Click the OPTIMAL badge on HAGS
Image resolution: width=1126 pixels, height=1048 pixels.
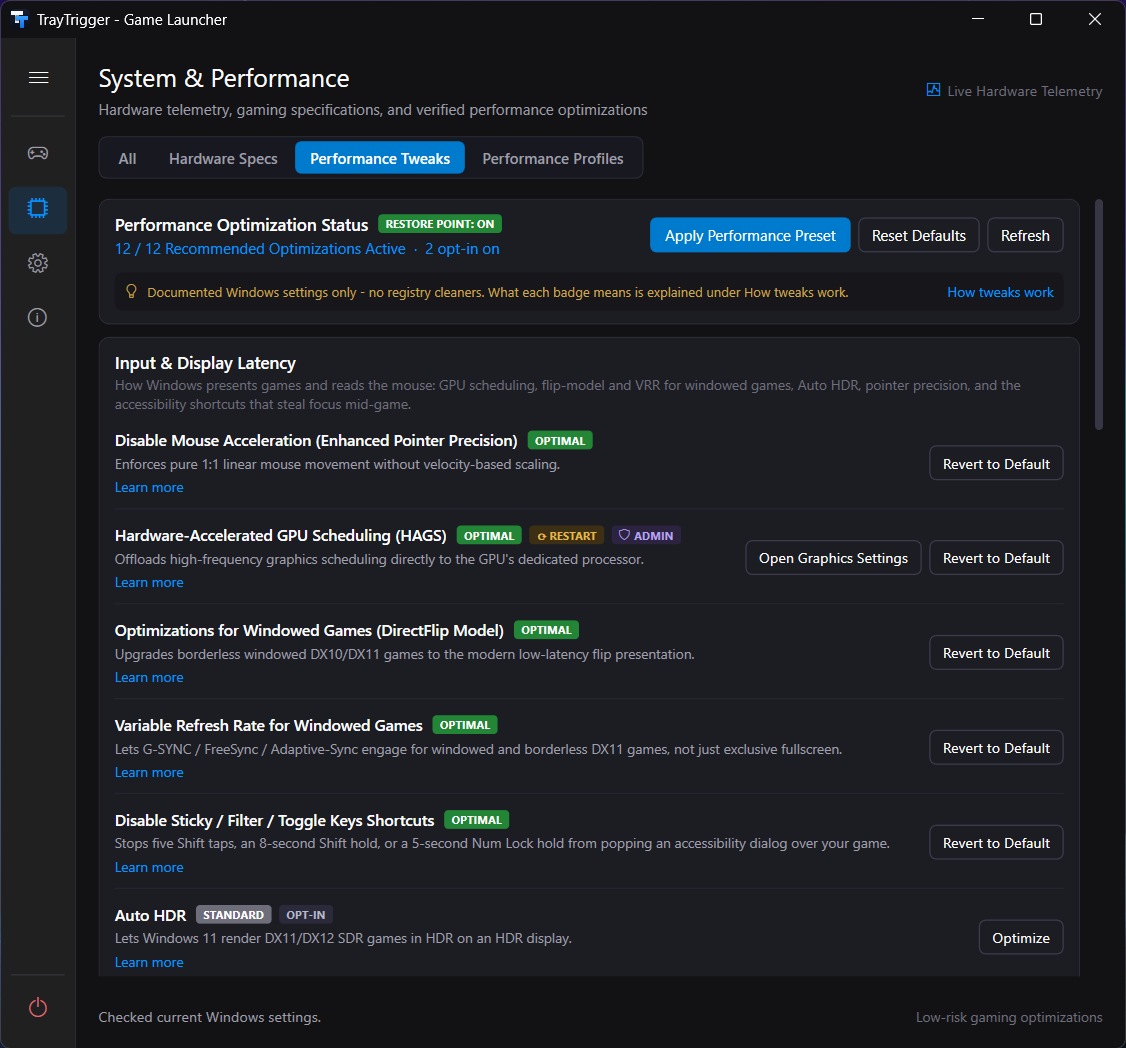coord(489,536)
